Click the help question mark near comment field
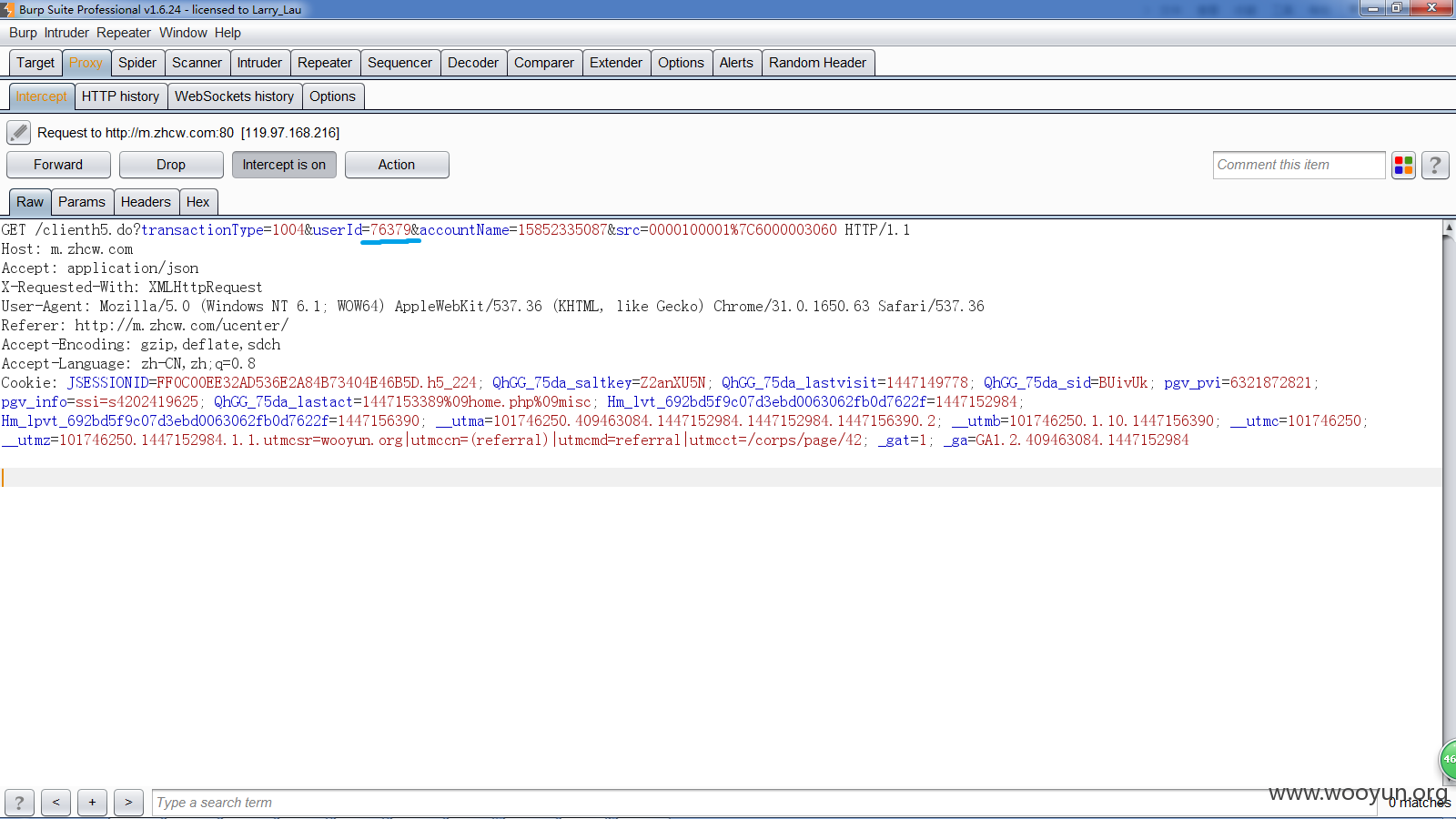This screenshot has height=819, width=1456. coord(1435,165)
